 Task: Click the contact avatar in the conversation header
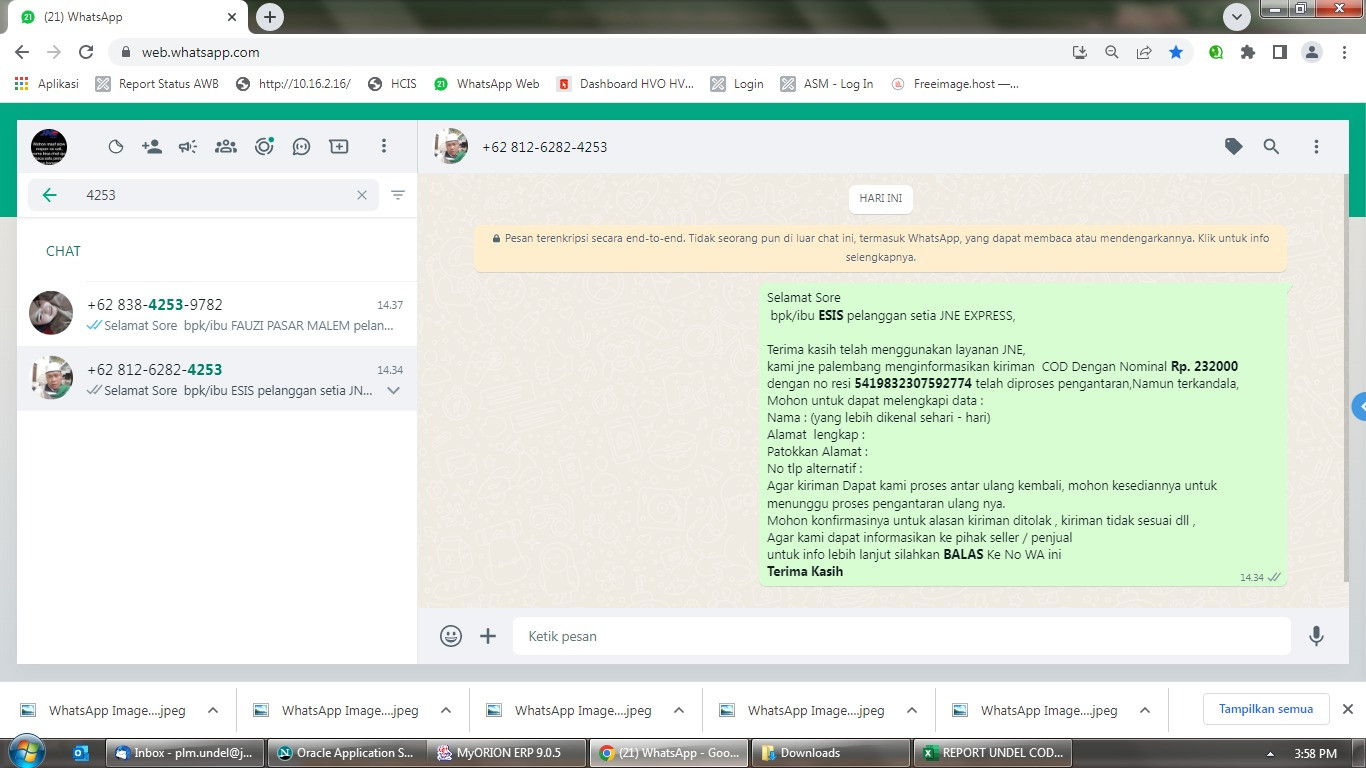[x=451, y=146]
